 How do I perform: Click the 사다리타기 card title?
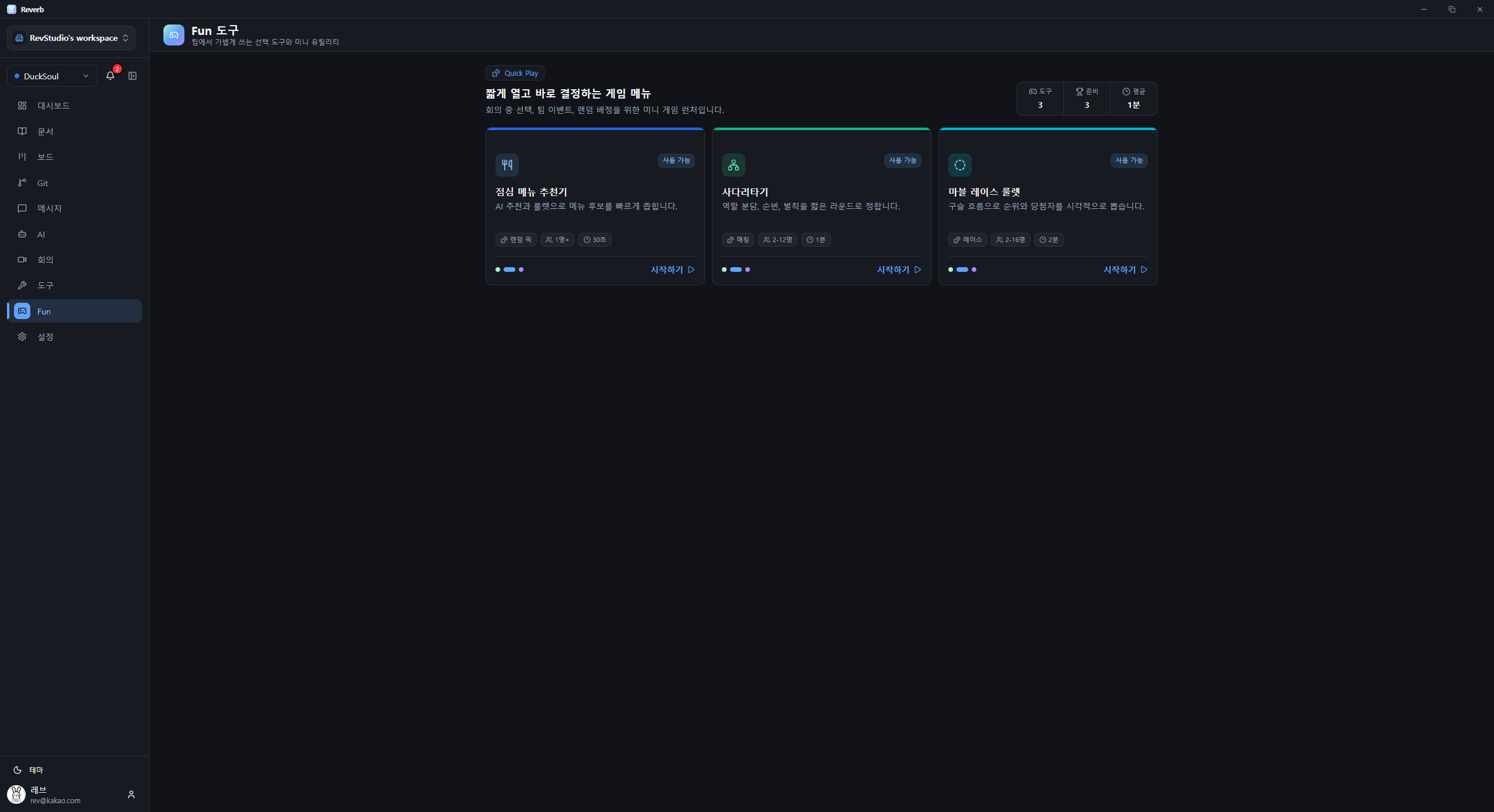(x=745, y=192)
